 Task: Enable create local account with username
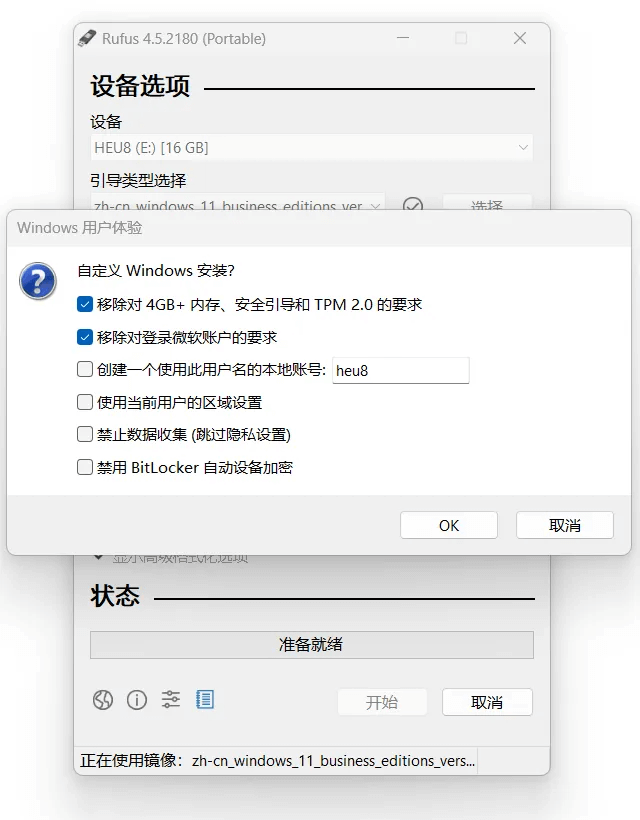coord(85,369)
